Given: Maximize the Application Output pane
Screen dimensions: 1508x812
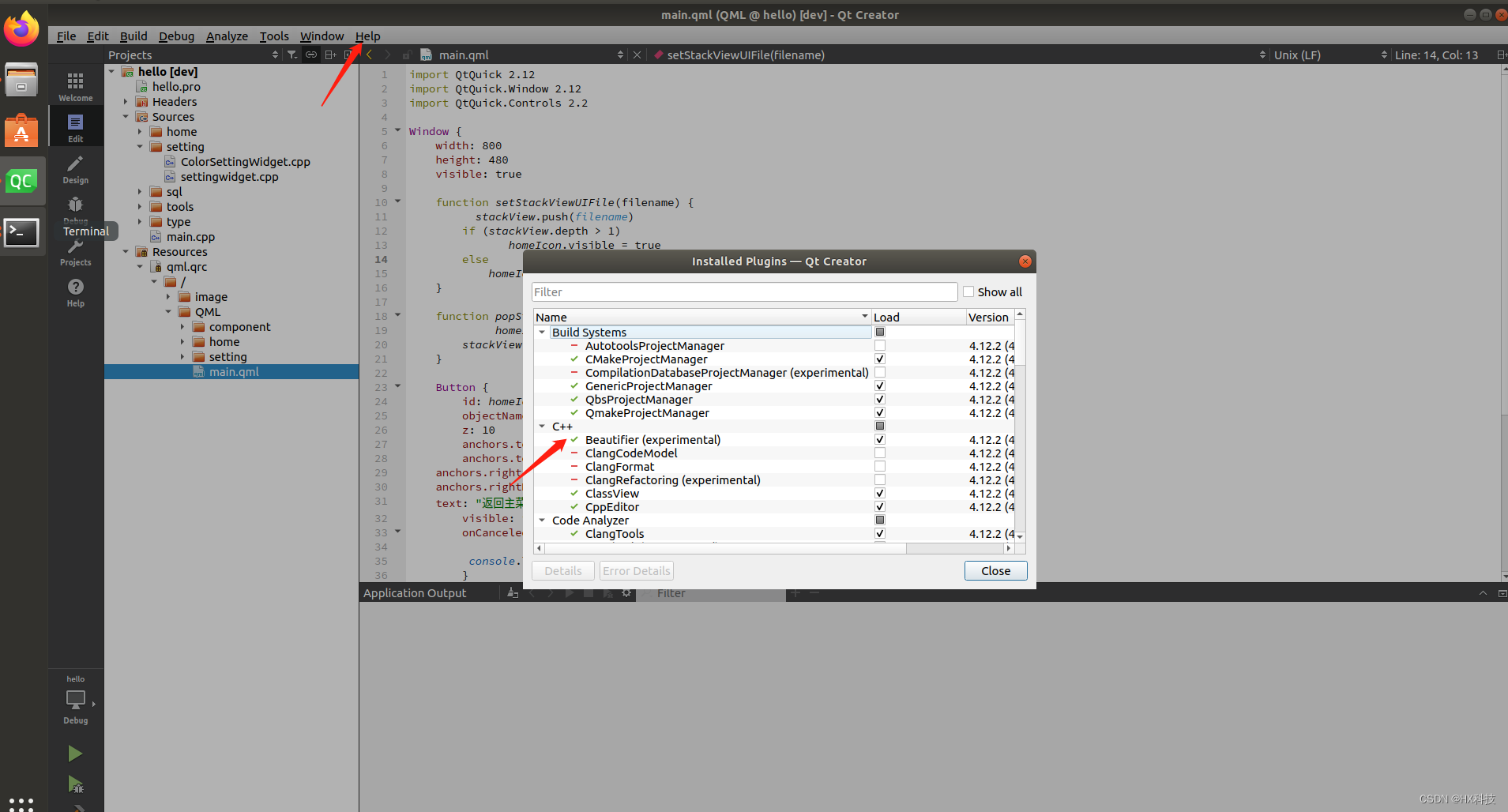Looking at the screenshot, I should pyautogui.click(x=1483, y=593).
